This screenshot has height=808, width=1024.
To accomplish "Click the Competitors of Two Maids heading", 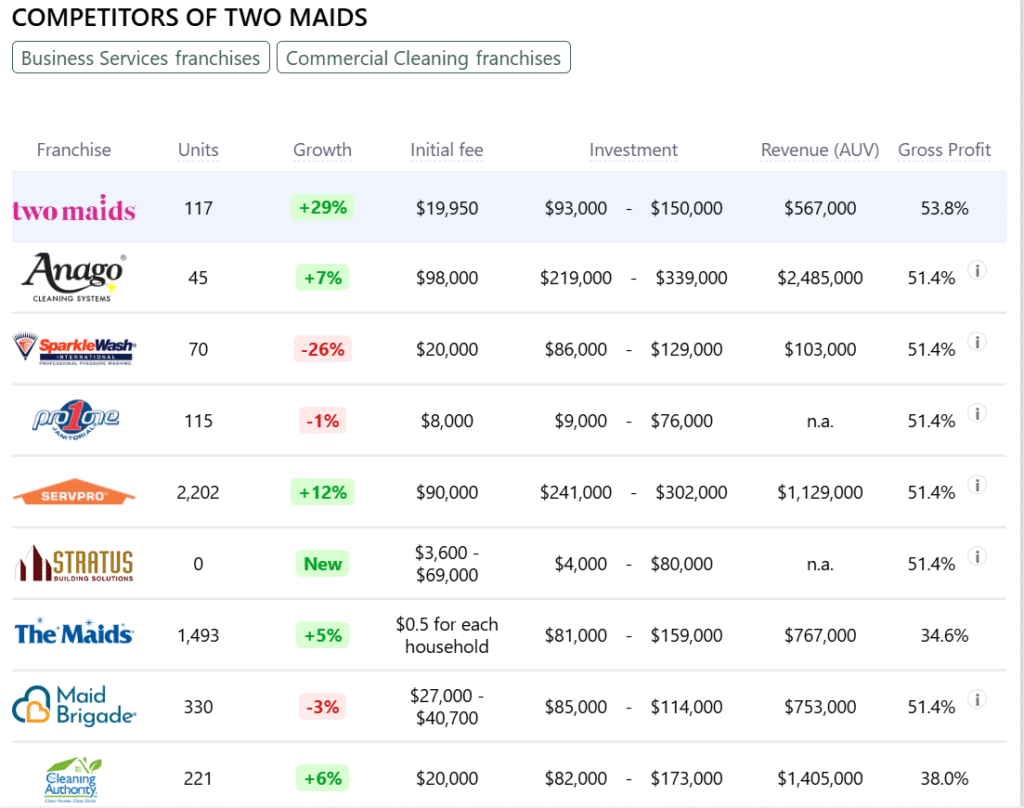I will pyautogui.click(x=189, y=18).
